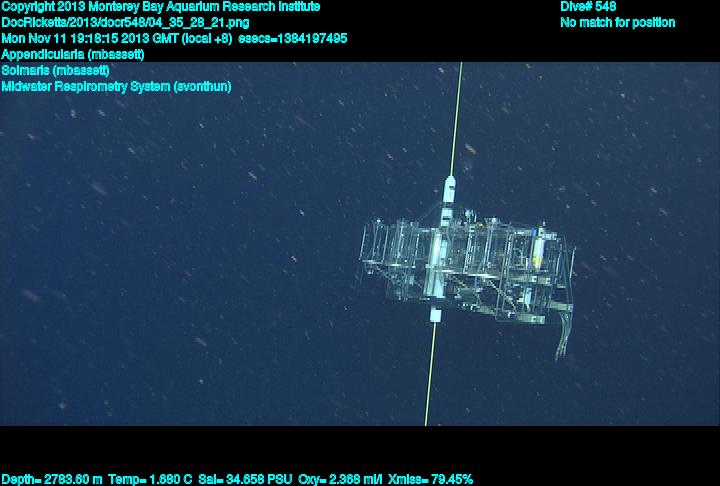Click the Oxy= 2.368 ml/l reading
Screen dimensions: 720x486
[x=340, y=480]
